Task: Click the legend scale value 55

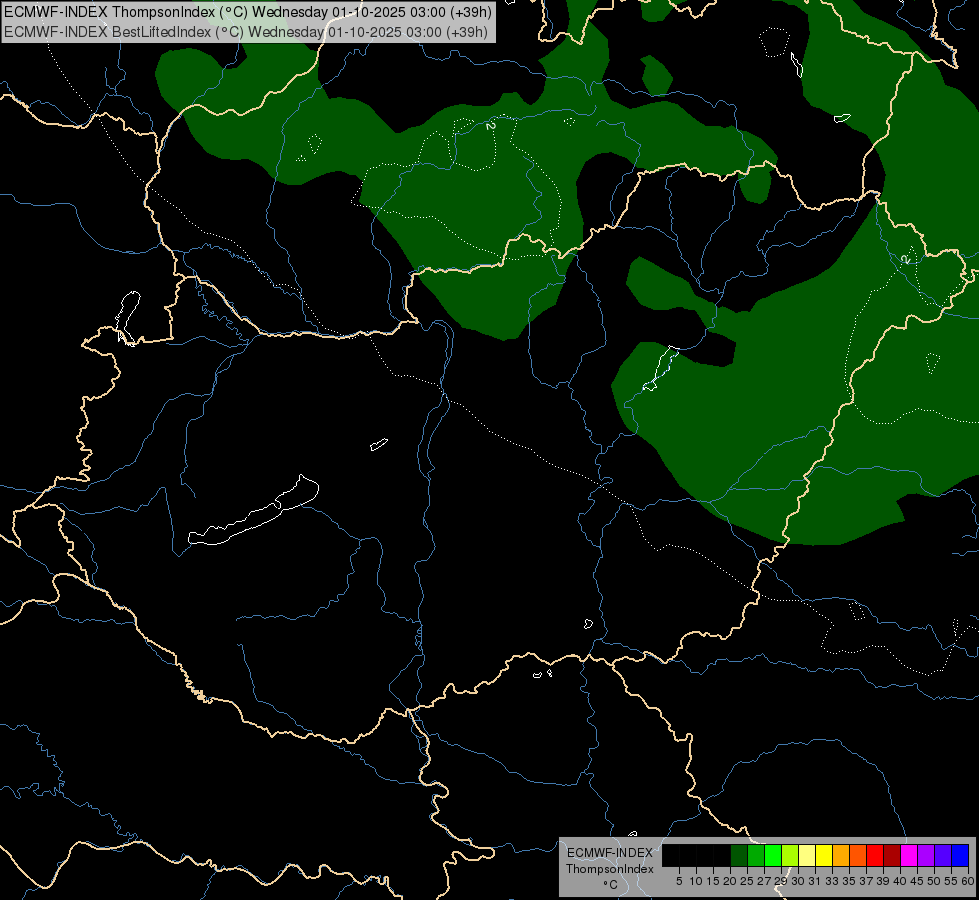Action: 951,881
